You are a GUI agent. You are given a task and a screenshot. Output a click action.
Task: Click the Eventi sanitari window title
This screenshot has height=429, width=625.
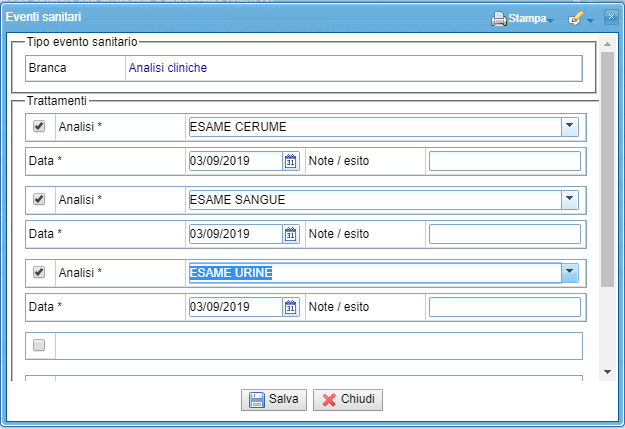[x=43, y=17]
